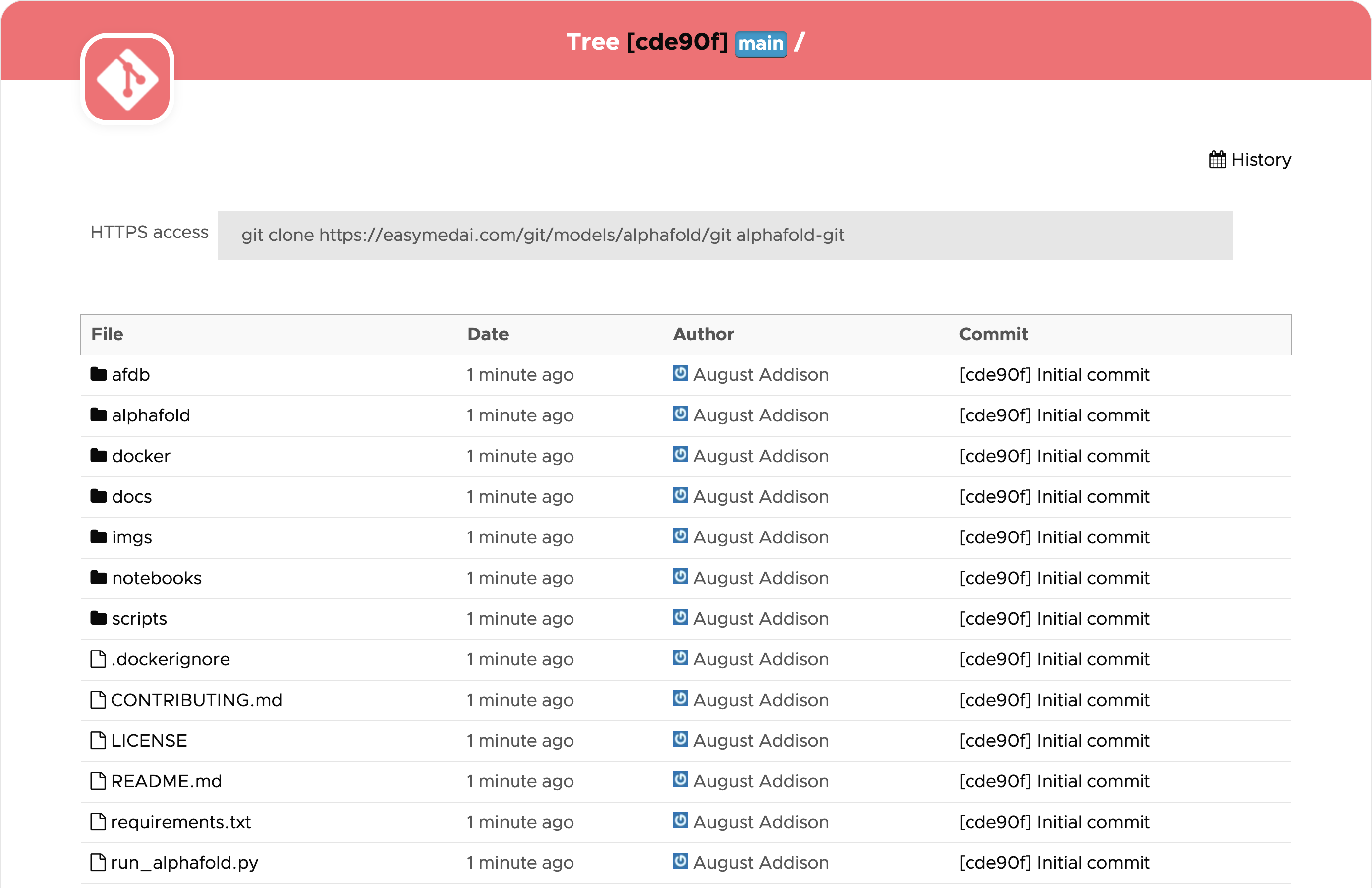The height and width of the screenshot is (888, 1372).
Task: Open History link text
Action: click(1261, 160)
